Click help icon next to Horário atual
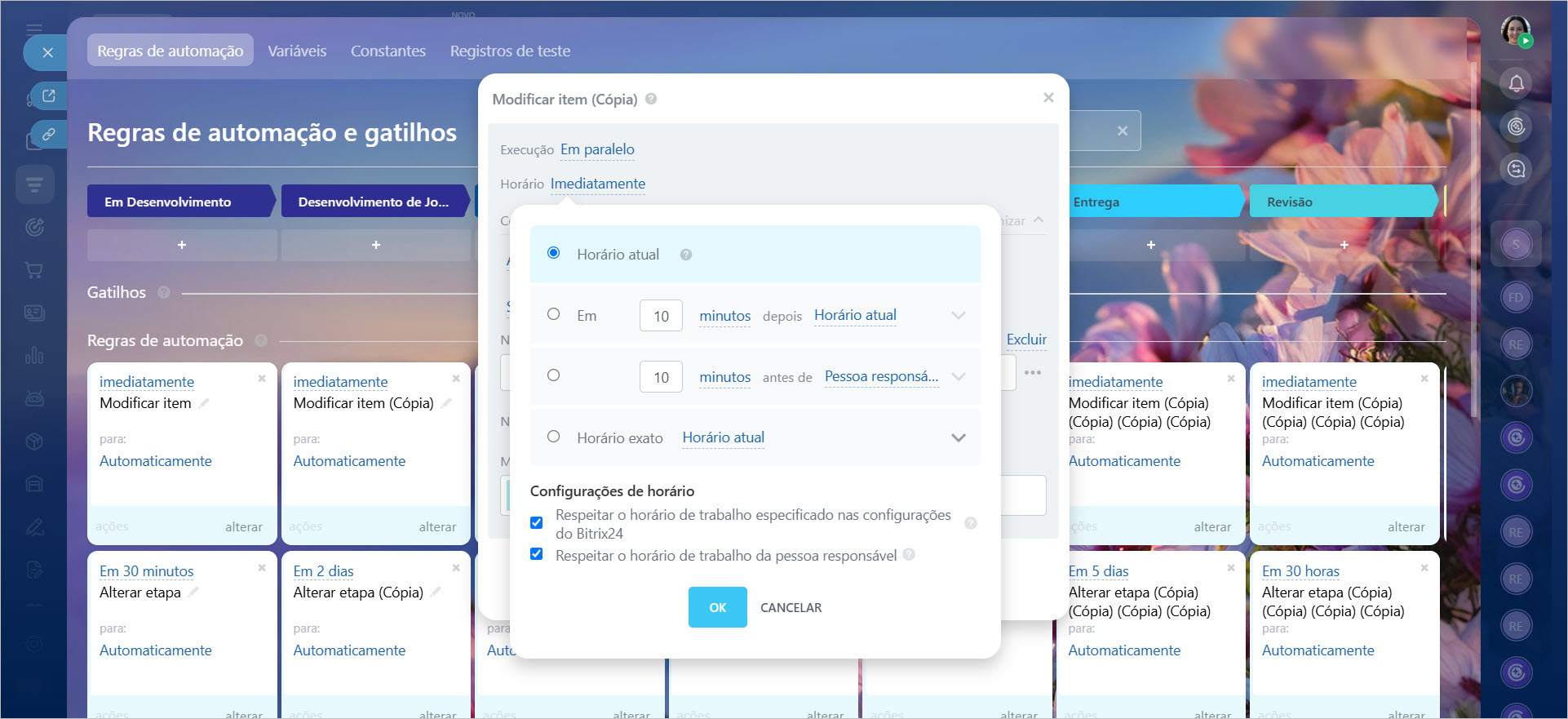 click(686, 255)
